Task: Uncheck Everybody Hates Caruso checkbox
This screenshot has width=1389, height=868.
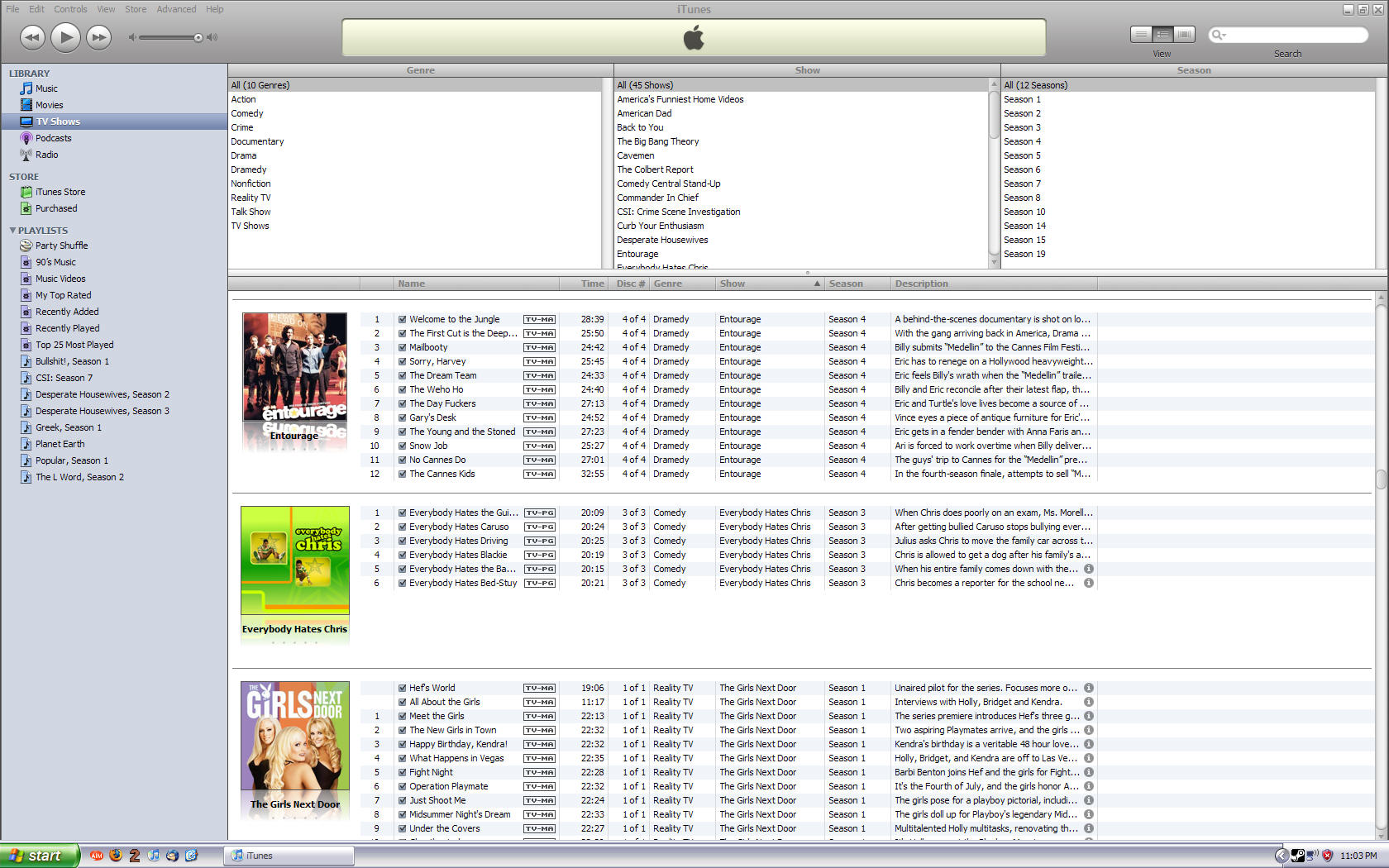Action: (402, 527)
